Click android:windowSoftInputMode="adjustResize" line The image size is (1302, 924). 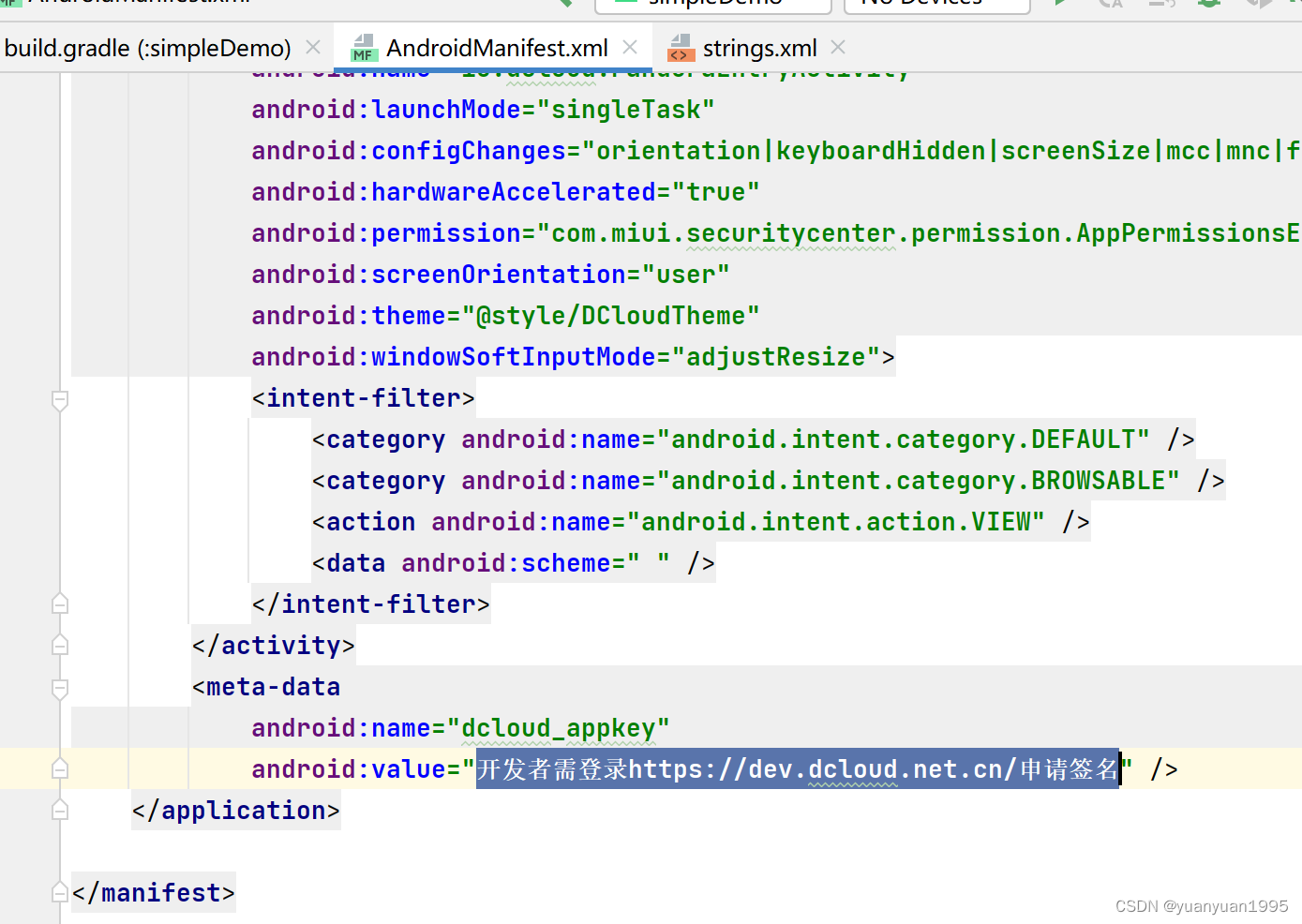(x=573, y=357)
